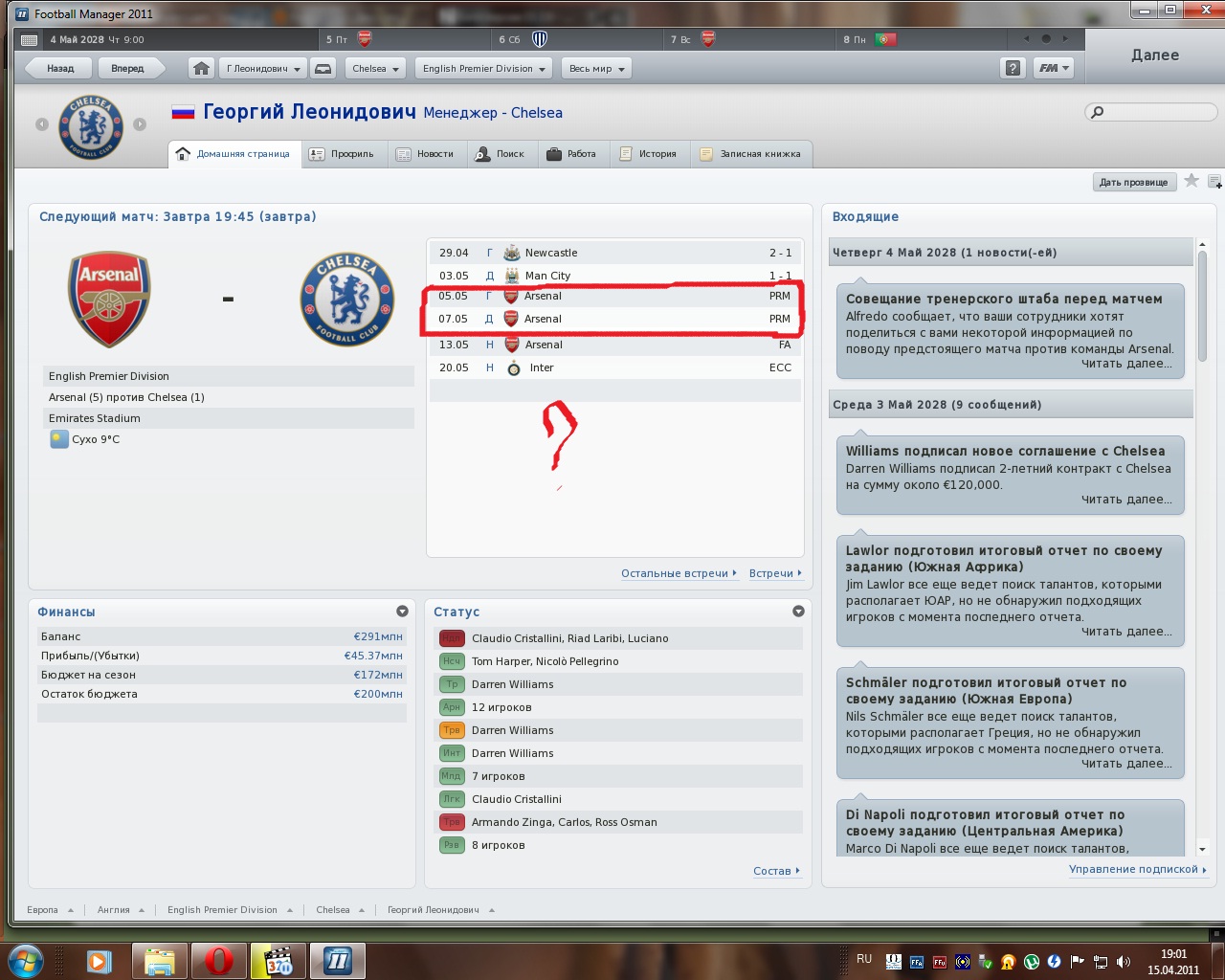This screenshot has height=980, width=1225.
Task: Switch to the История tab
Action: [x=649, y=154]
